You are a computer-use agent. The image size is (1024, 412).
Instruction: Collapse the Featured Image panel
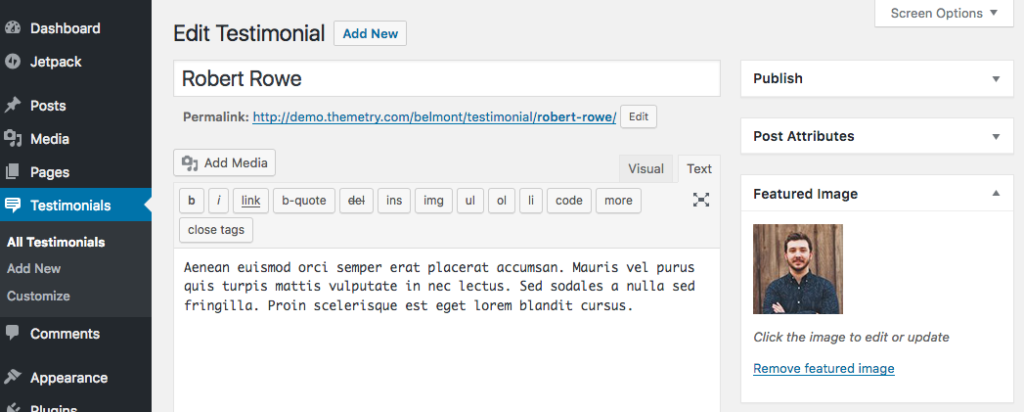pos(995,193)
